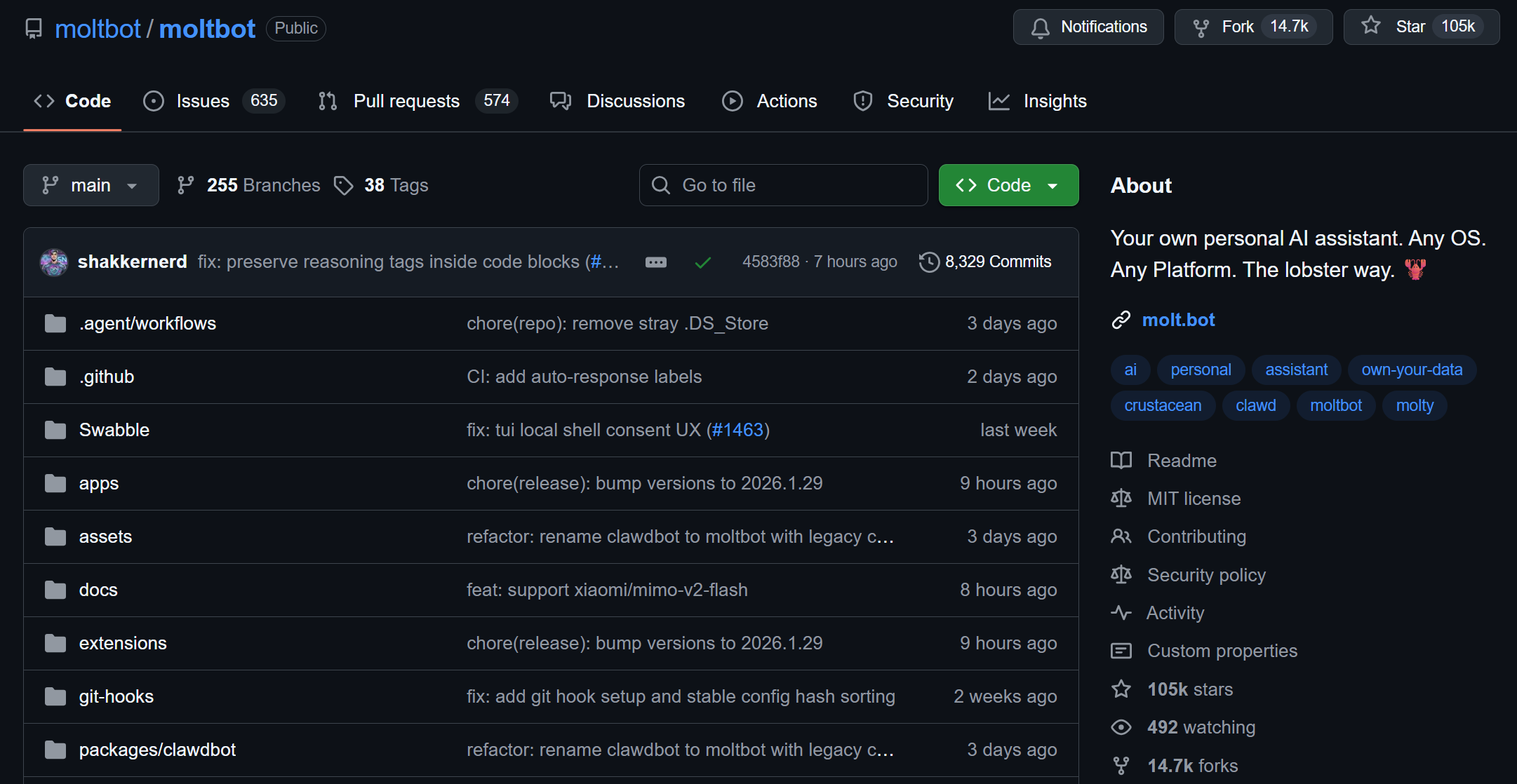Image resolution: width=1517 pixels, height=784 pixels.
Task: Click the link icon beside molt.bot
Action: [1121, 320]
